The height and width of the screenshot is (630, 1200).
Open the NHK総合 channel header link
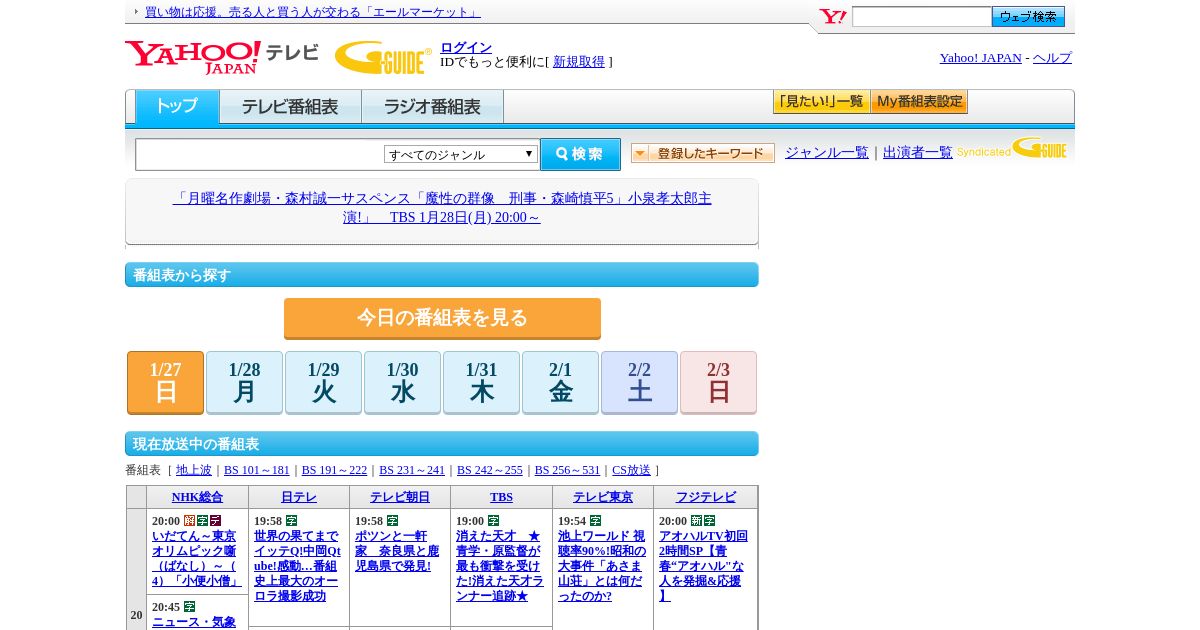pos(197,497)
